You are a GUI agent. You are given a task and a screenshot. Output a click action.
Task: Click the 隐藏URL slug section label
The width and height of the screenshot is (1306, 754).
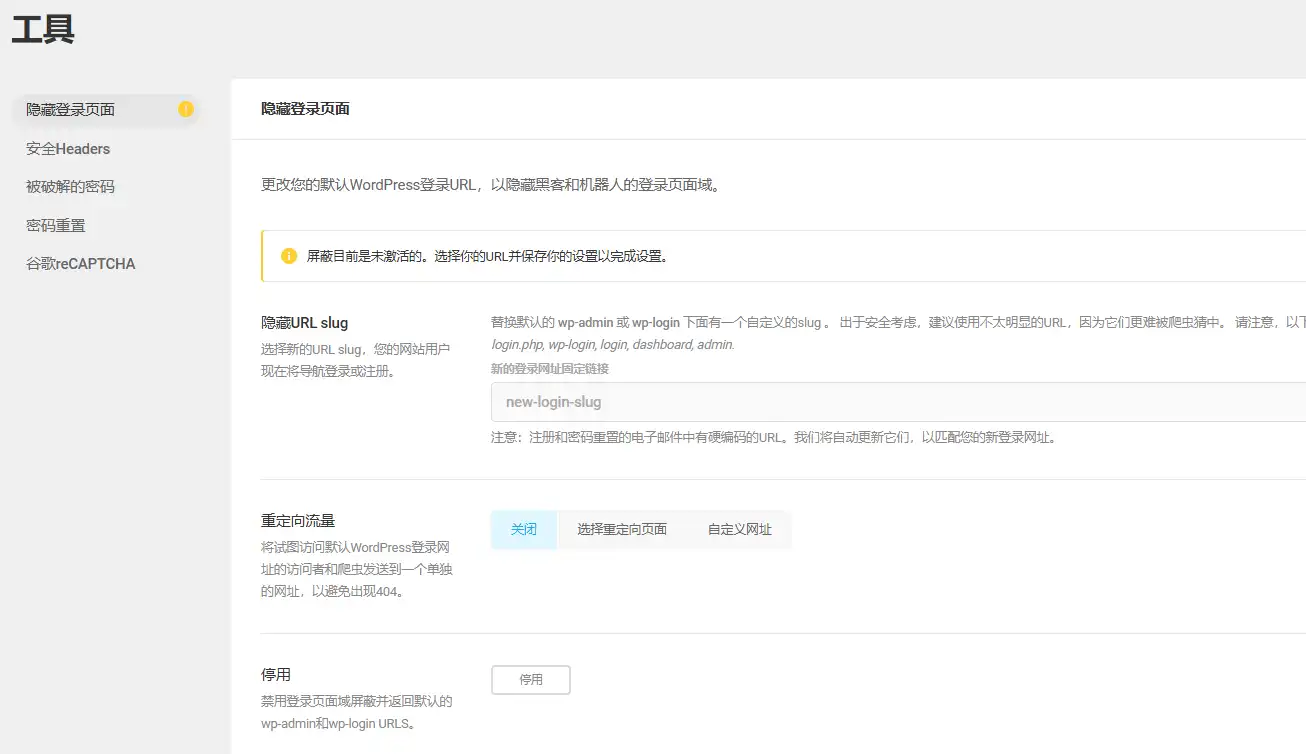pyautogui.click(x=304, y=322)
